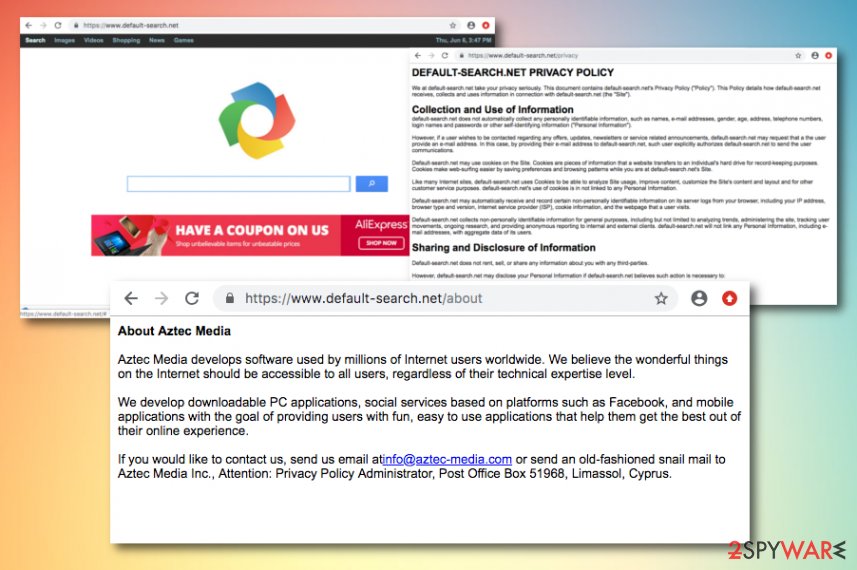Click red extension icon in About window

[730, 298]
